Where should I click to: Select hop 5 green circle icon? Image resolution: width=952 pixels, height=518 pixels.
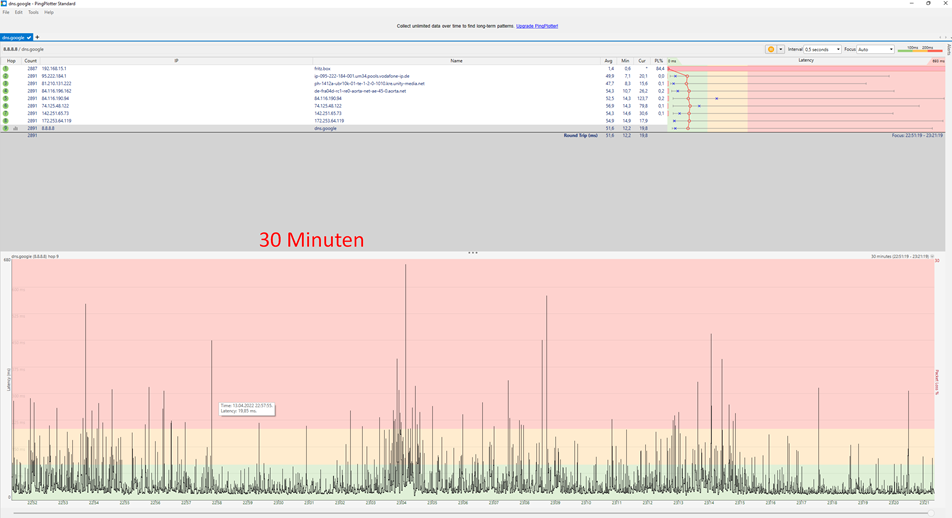point(6,98)
